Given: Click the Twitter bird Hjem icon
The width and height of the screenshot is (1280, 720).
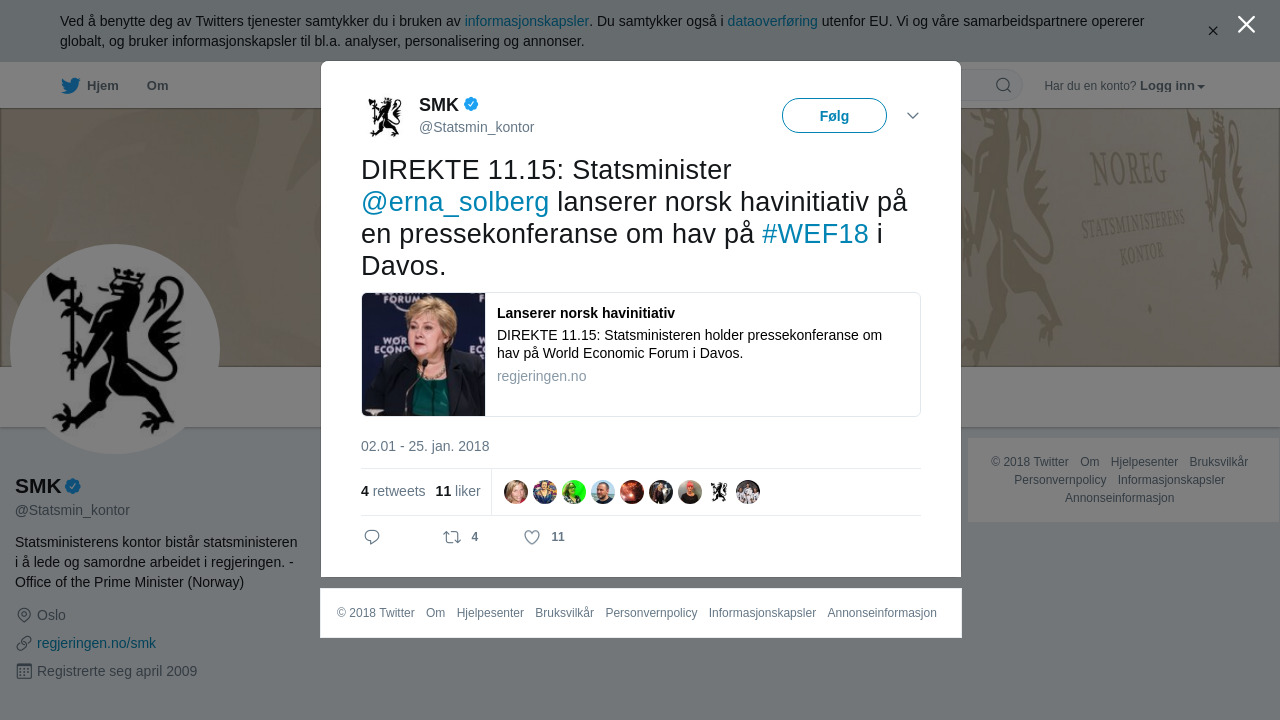Looking at the screenshot, I should point(70,86).
